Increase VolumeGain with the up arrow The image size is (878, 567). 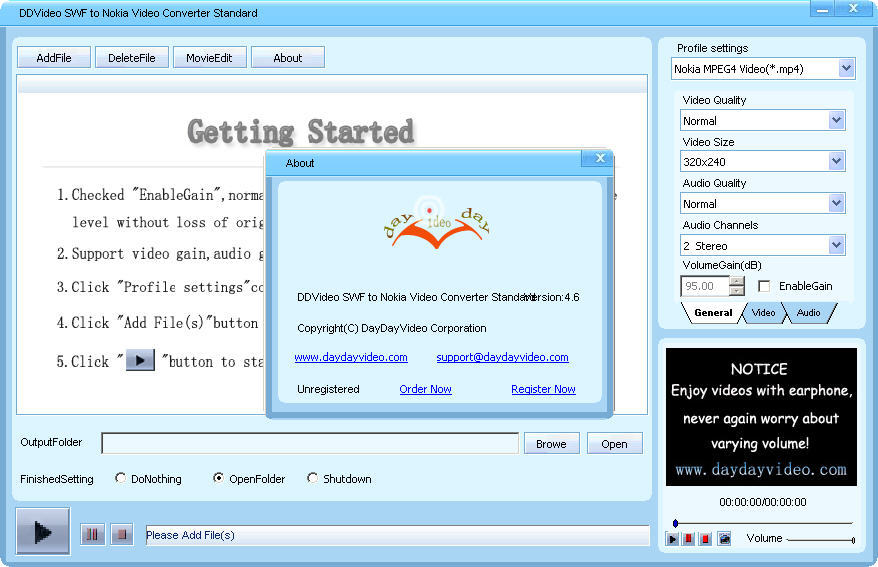point(737,281)
